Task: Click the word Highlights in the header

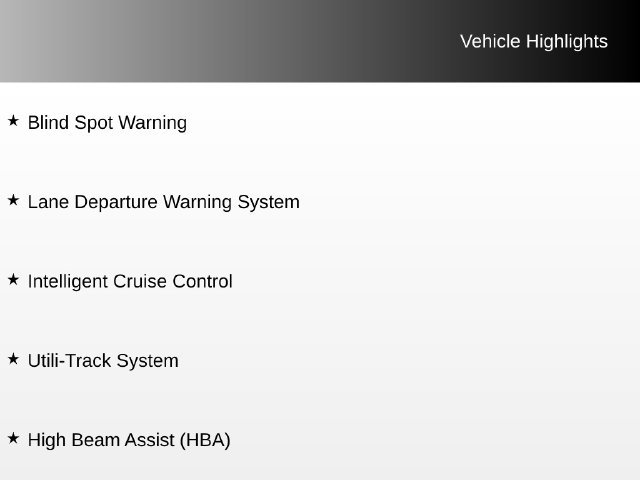Action: pyautogui.click(x=567, y=42)
